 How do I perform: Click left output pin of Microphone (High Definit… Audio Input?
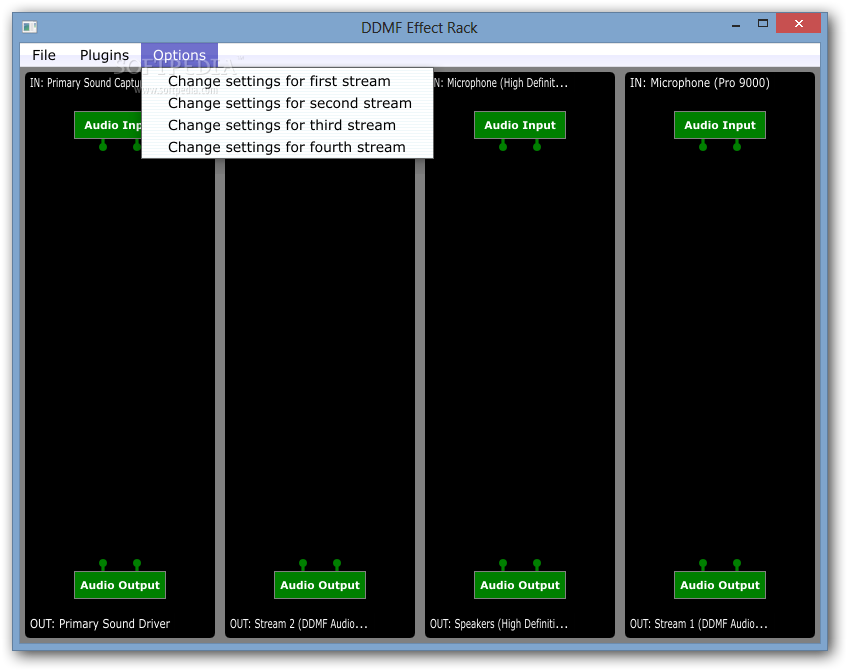(x=503, y=145)
